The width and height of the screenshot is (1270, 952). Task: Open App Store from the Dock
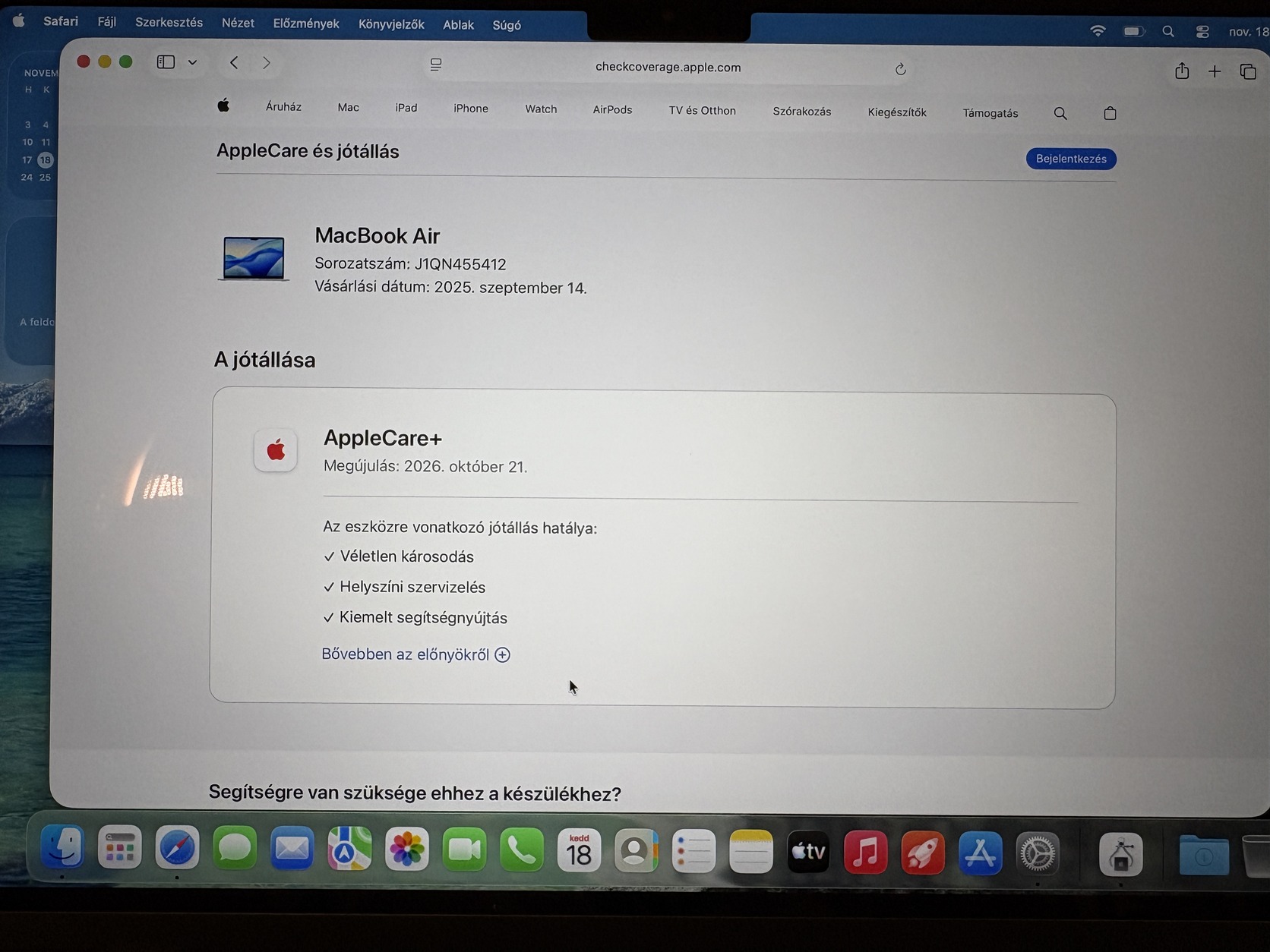click(980, 853)
